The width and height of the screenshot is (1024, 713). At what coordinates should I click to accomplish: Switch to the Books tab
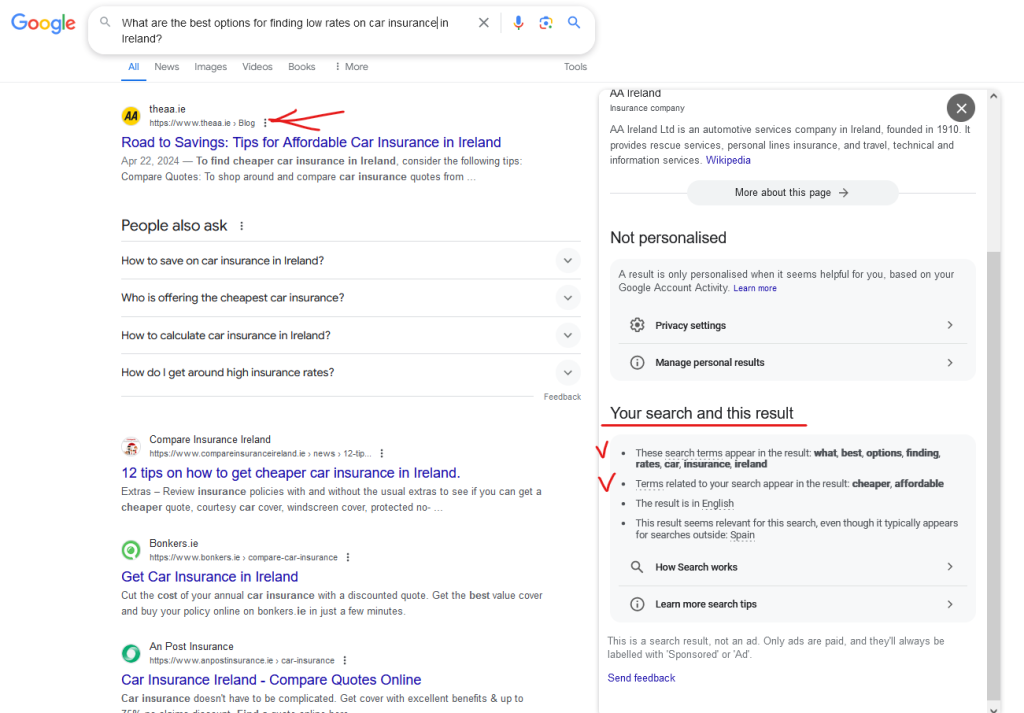[302, 67]
